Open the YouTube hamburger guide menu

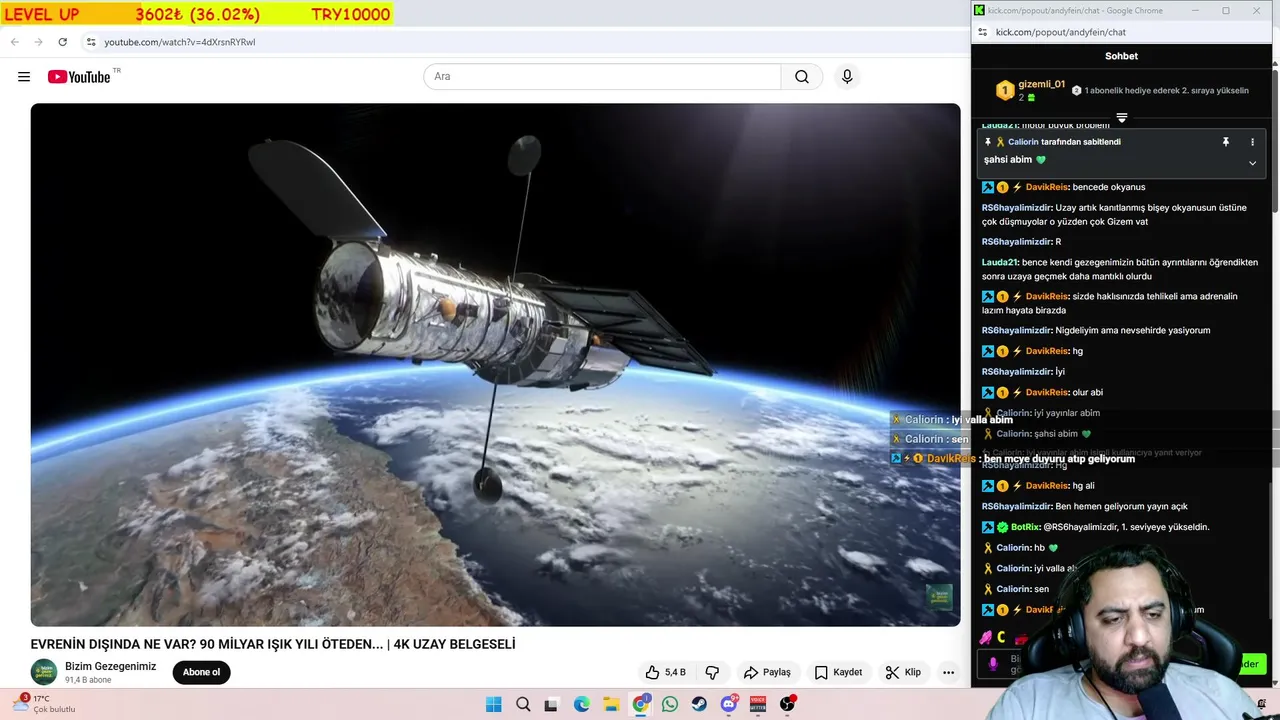coord(24,77)
